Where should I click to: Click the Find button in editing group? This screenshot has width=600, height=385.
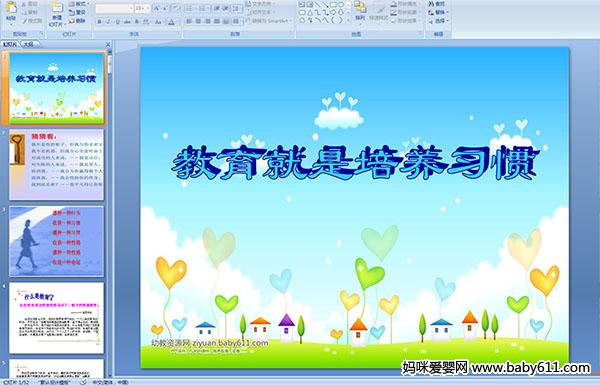[x=437, y=4]
